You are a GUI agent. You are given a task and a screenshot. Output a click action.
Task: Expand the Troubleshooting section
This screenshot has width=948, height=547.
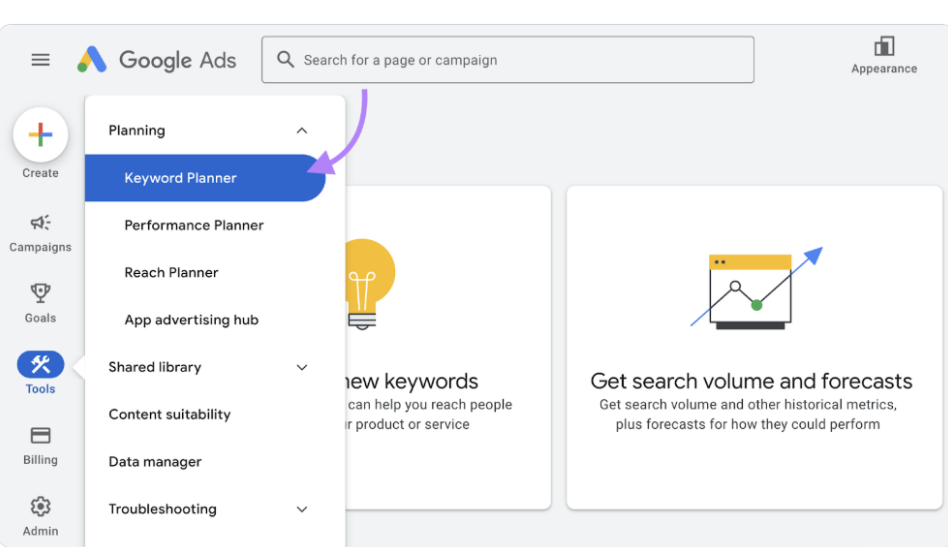tap(302, 510)
